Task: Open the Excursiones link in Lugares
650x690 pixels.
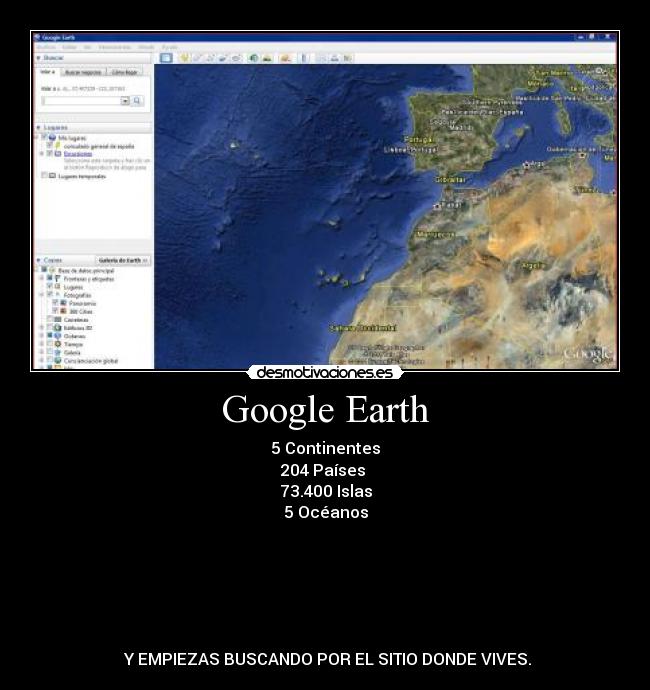Action: [x=78, y=154]
